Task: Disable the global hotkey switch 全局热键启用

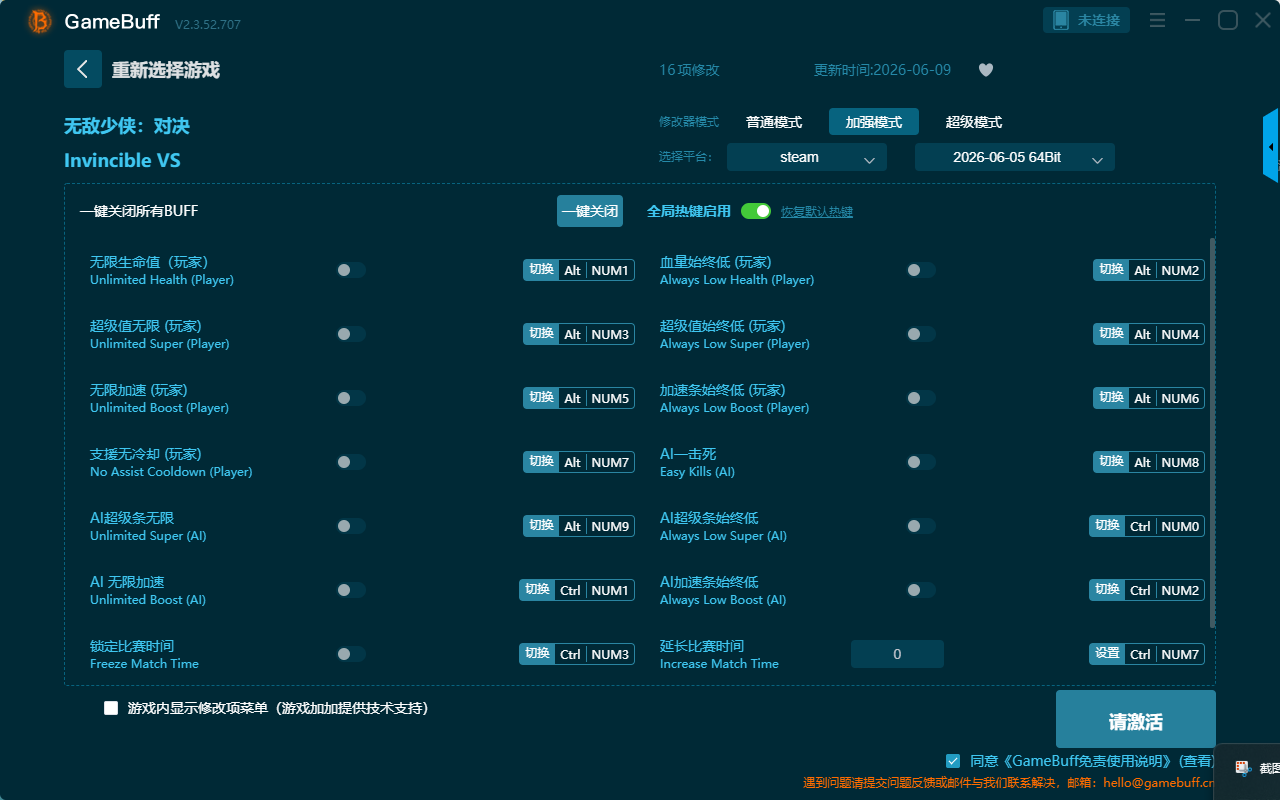Action: pos(756,211)
